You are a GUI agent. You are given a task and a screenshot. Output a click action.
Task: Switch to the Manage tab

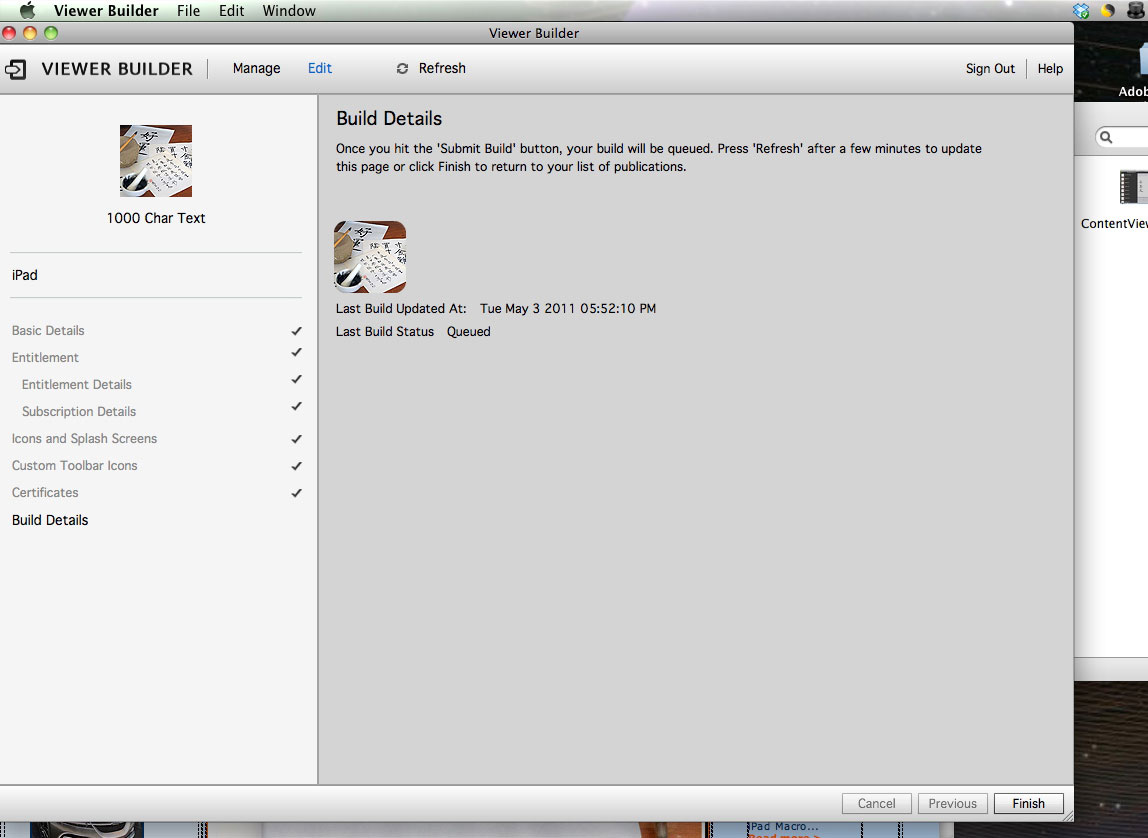click(256, 68)
